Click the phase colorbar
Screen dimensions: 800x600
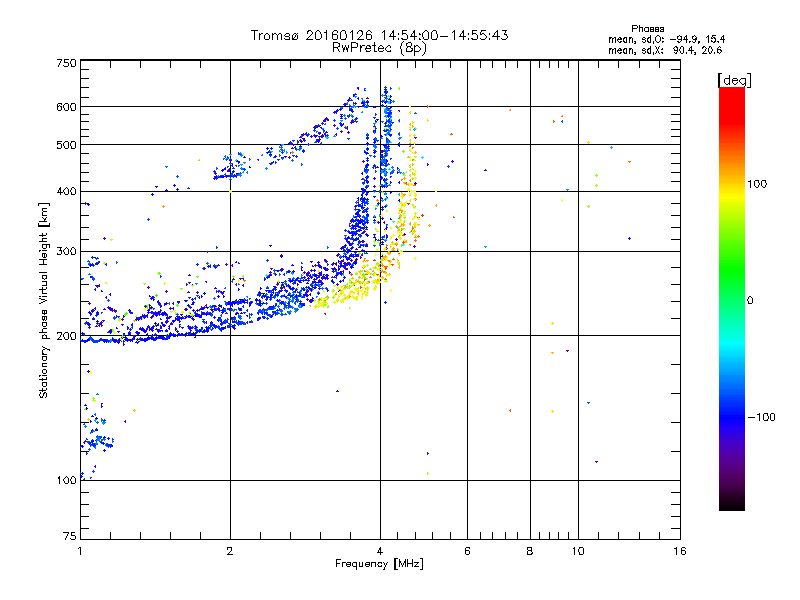click(x=732, y=298)
